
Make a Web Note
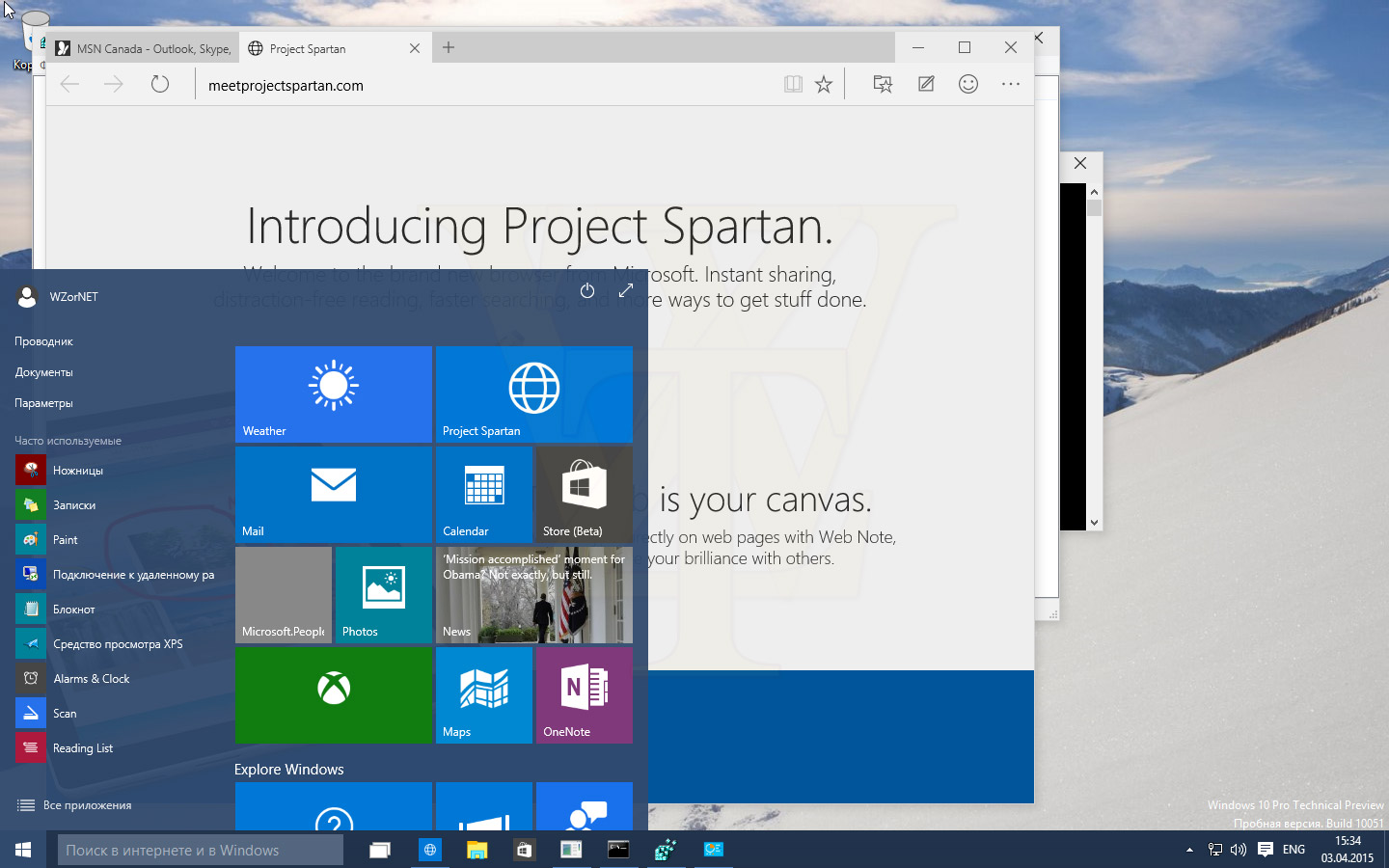click(x=926, y=85)
